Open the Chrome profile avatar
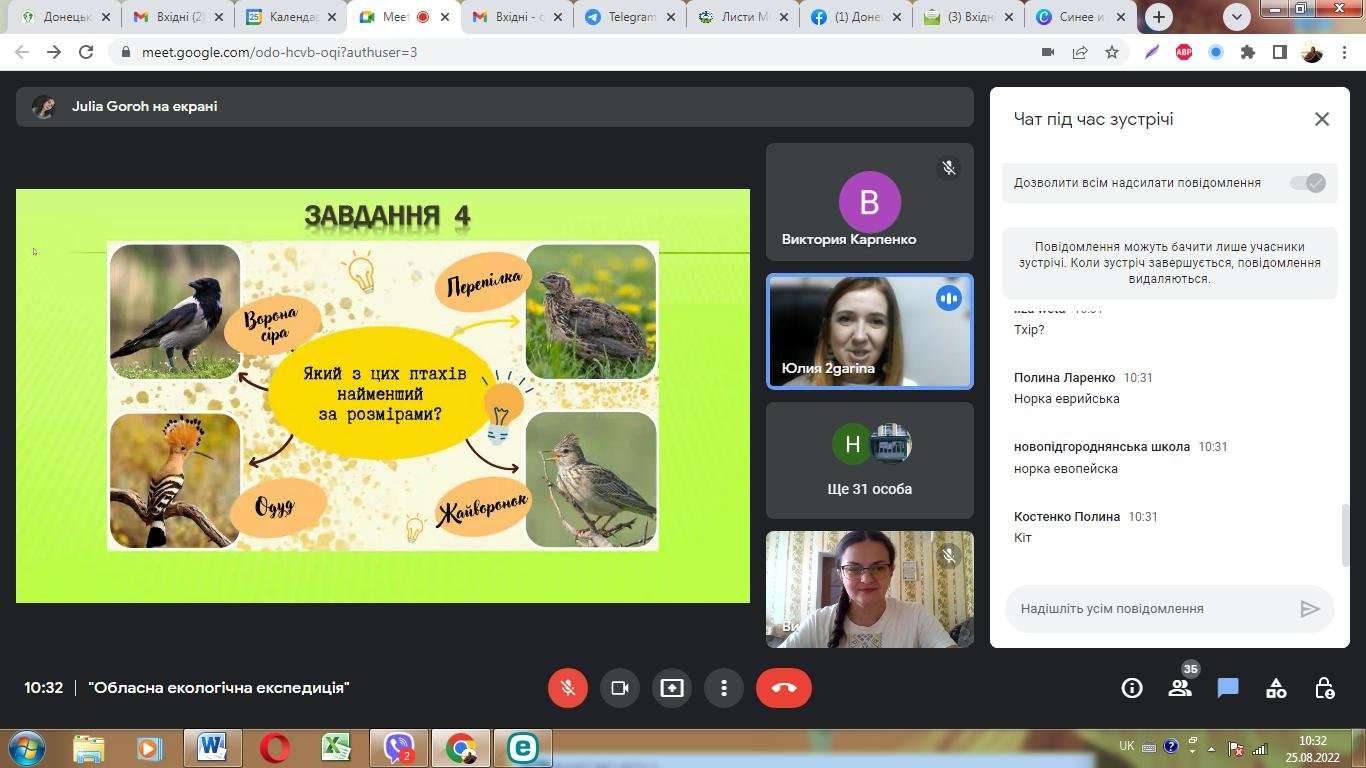Screen dimensions: 1366x768 1312,52
